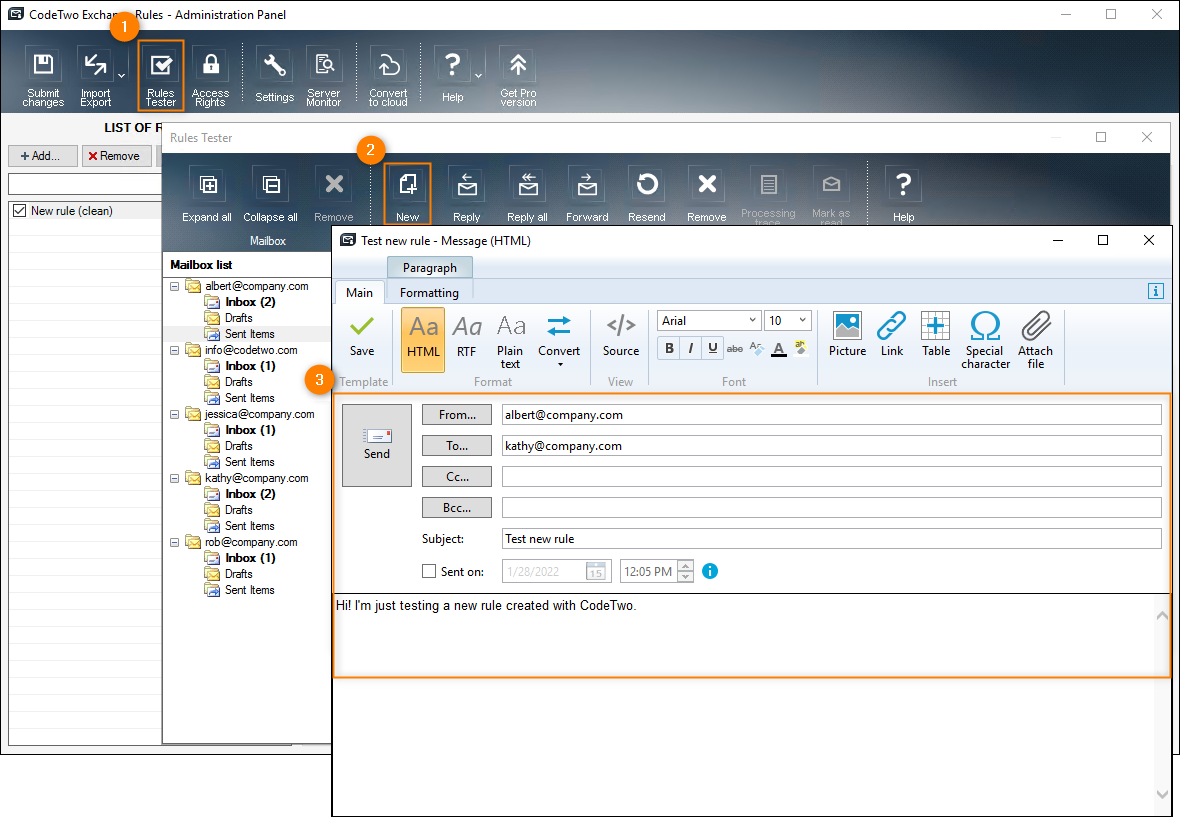The image size is (1180, 817).
Task: Open Import Export in Administration Panel
Action: pyautogui.click(x=96, y=76)
